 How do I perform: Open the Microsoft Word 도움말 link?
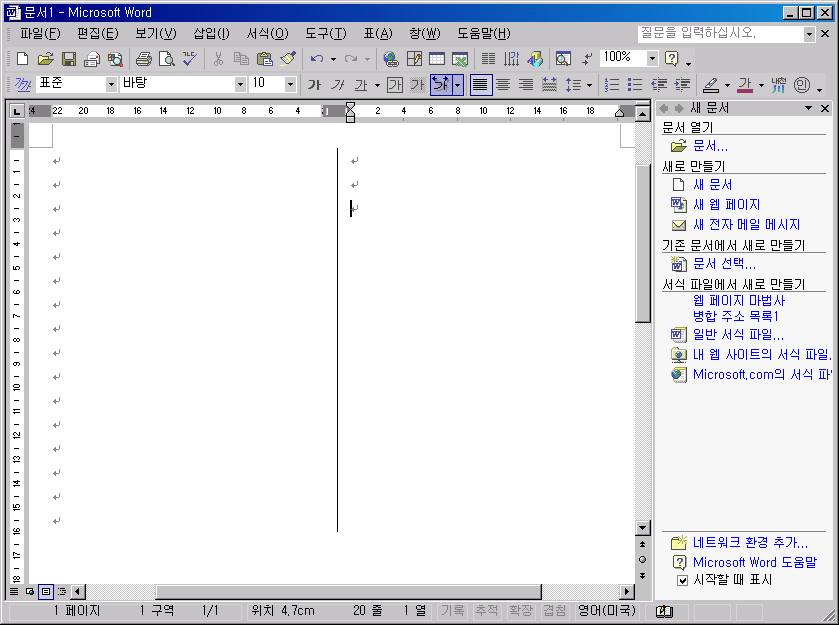click(x=755, y=562)
